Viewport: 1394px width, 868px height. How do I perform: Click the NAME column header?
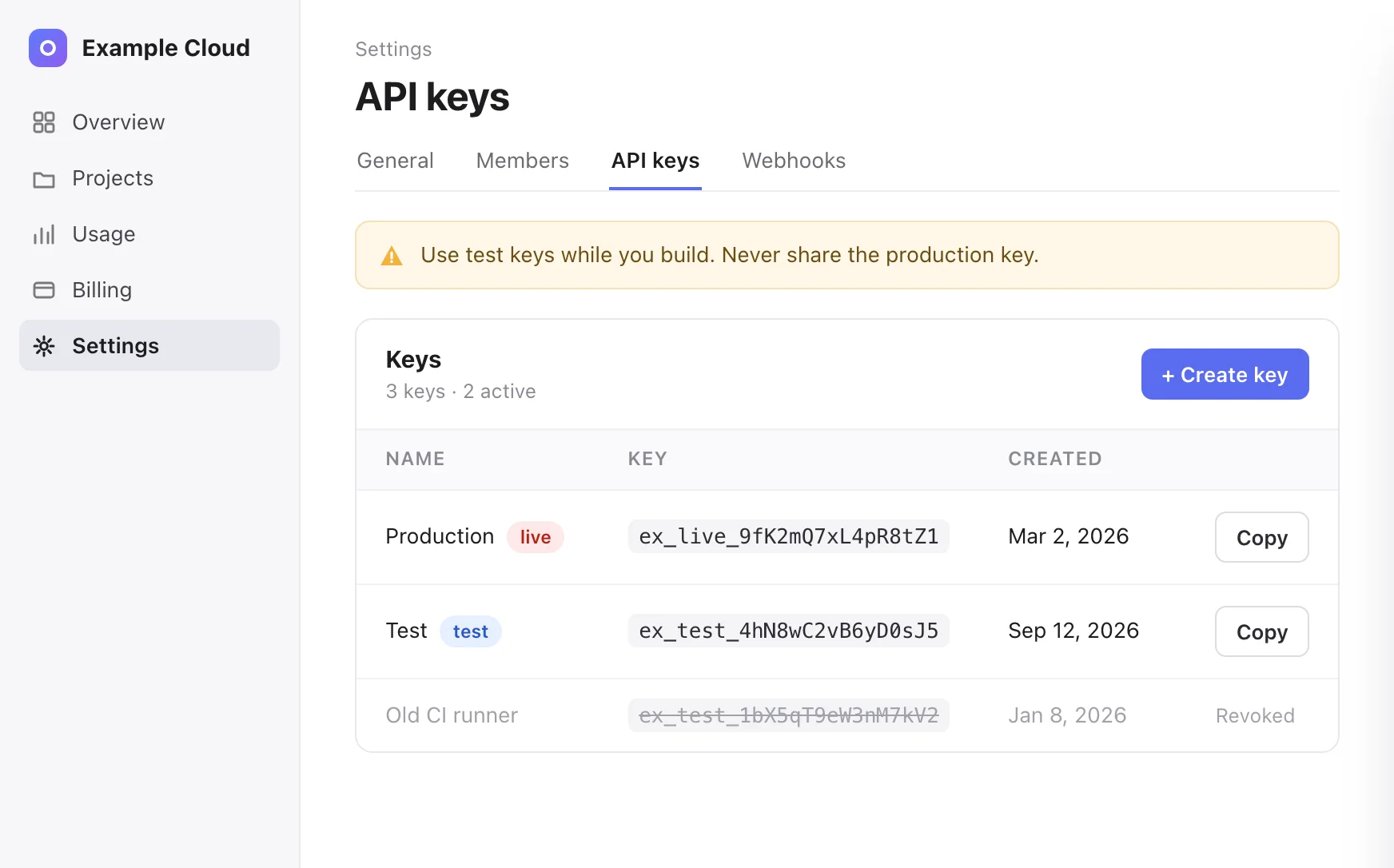[415, 459]
